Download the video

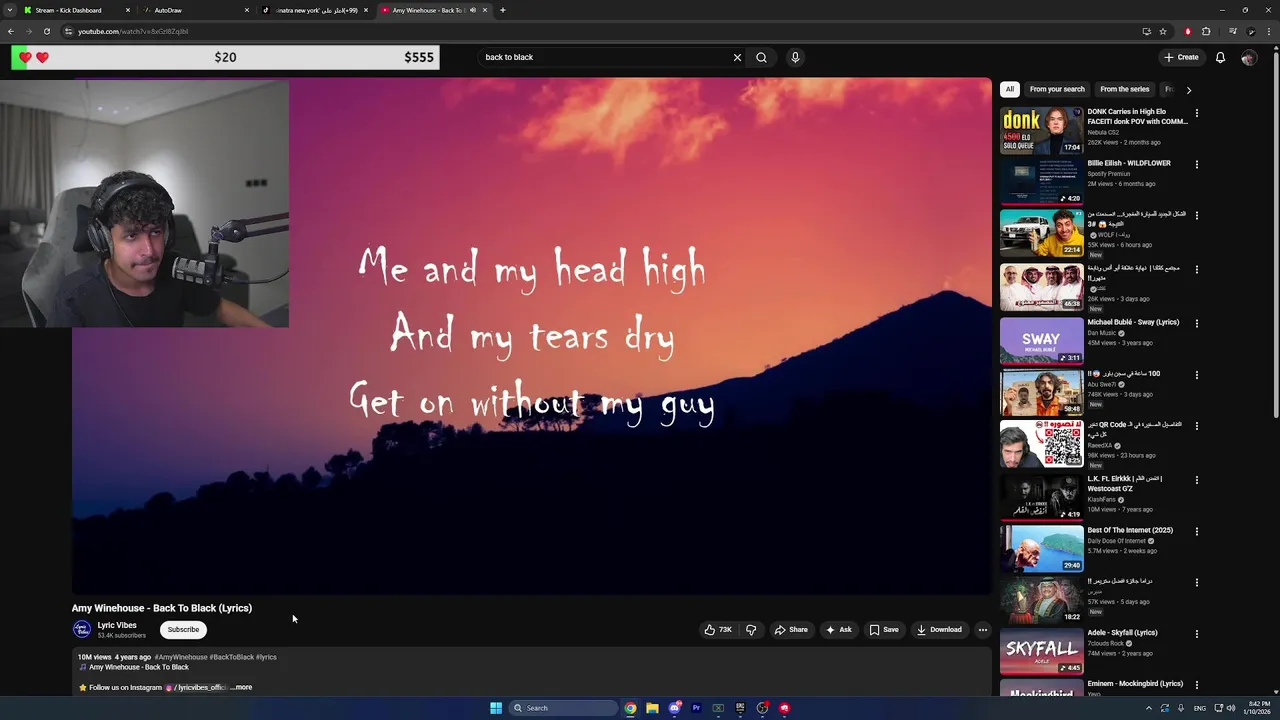pos(939,630)
